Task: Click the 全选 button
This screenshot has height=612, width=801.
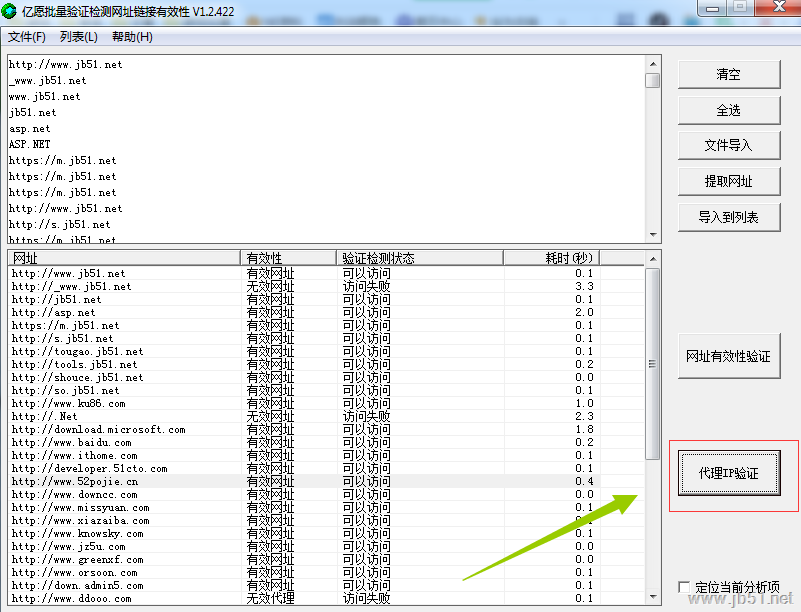Action: click(728, 110)
